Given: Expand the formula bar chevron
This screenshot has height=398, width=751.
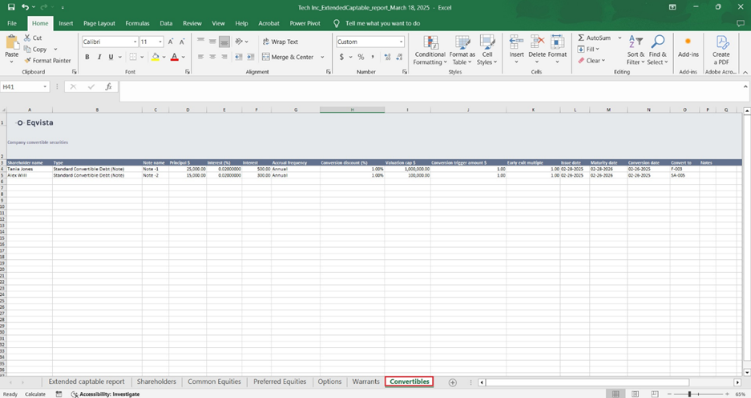Looking at the screenshot, I should click(x=745, y=87).
